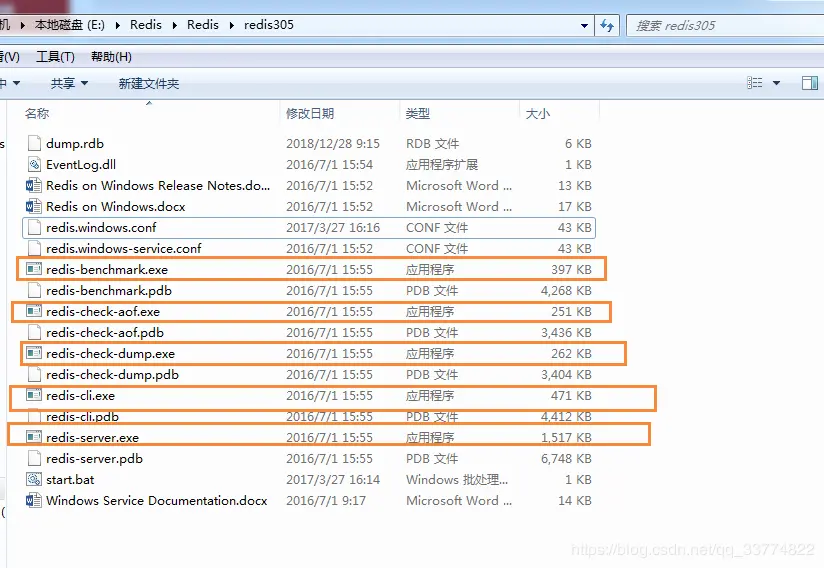Viewport: 824px width, 568px height.
Task: Click the redis-check-dump.pdb file icon
Action: point(34,375)
